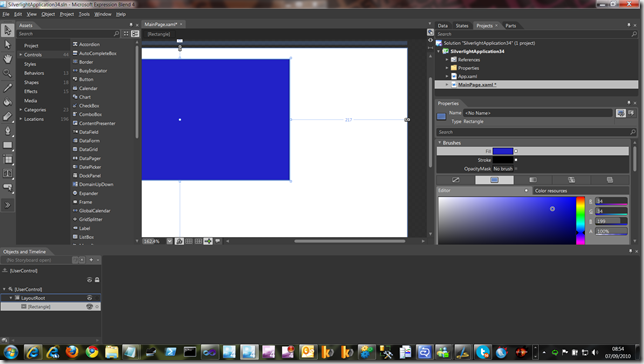Screen dimensions: 644x364
Task: Expand the App.xaml node
Action: 447,76
